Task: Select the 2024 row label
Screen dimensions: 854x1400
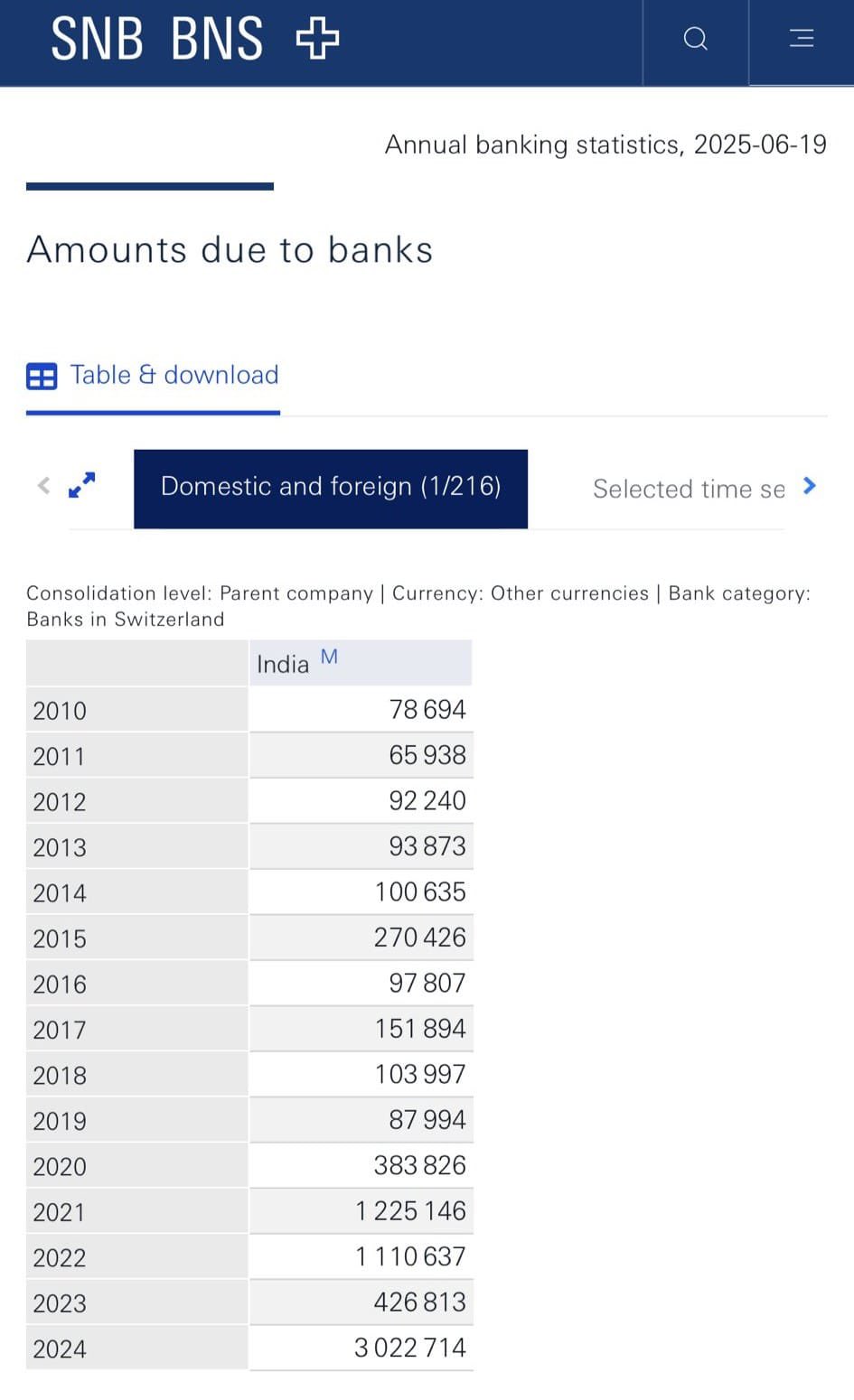Action: (60, 1349)
